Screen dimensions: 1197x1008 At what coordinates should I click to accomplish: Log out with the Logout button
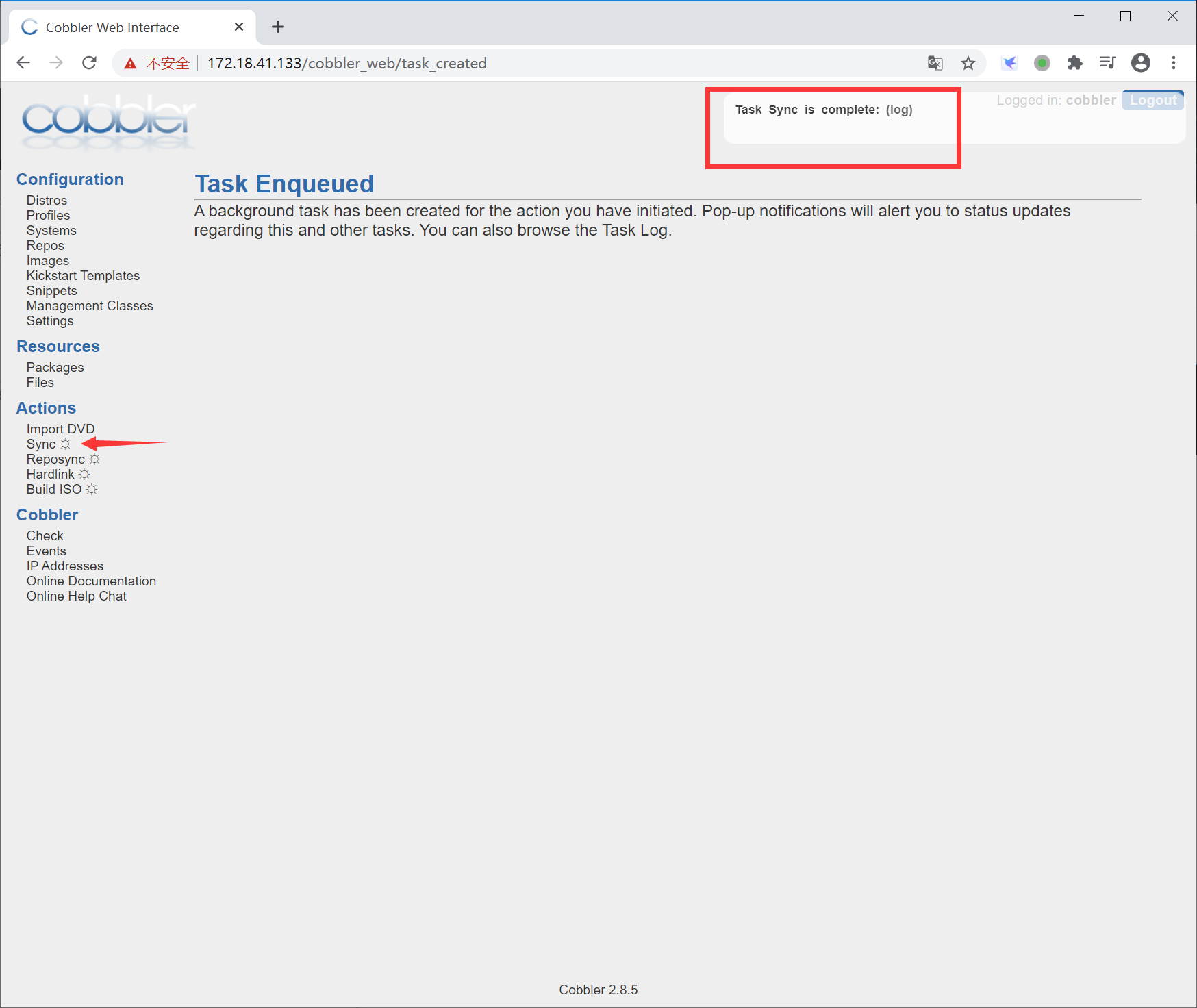point(1153,100)
